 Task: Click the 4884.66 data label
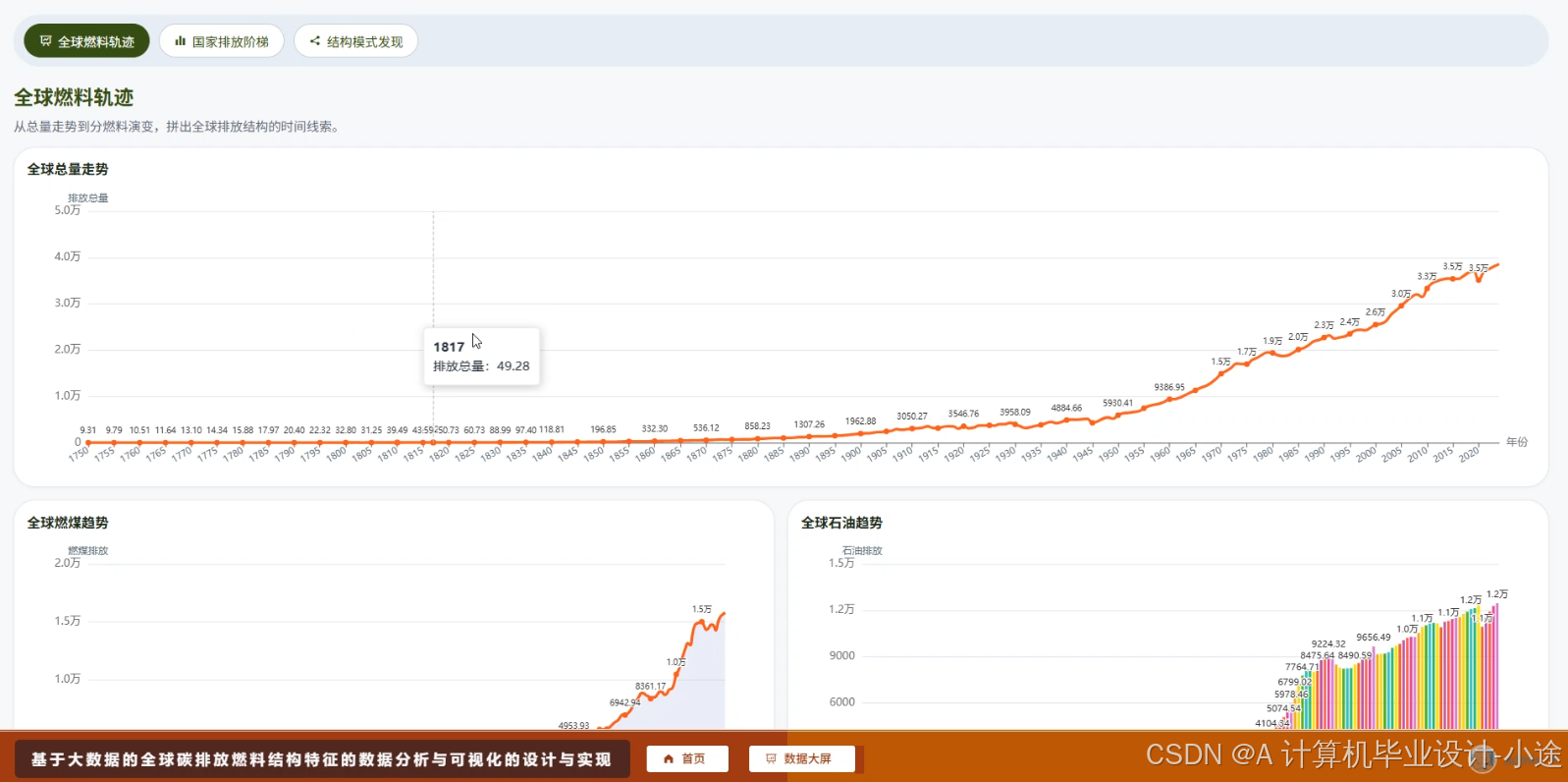[x=1066, y=408]
